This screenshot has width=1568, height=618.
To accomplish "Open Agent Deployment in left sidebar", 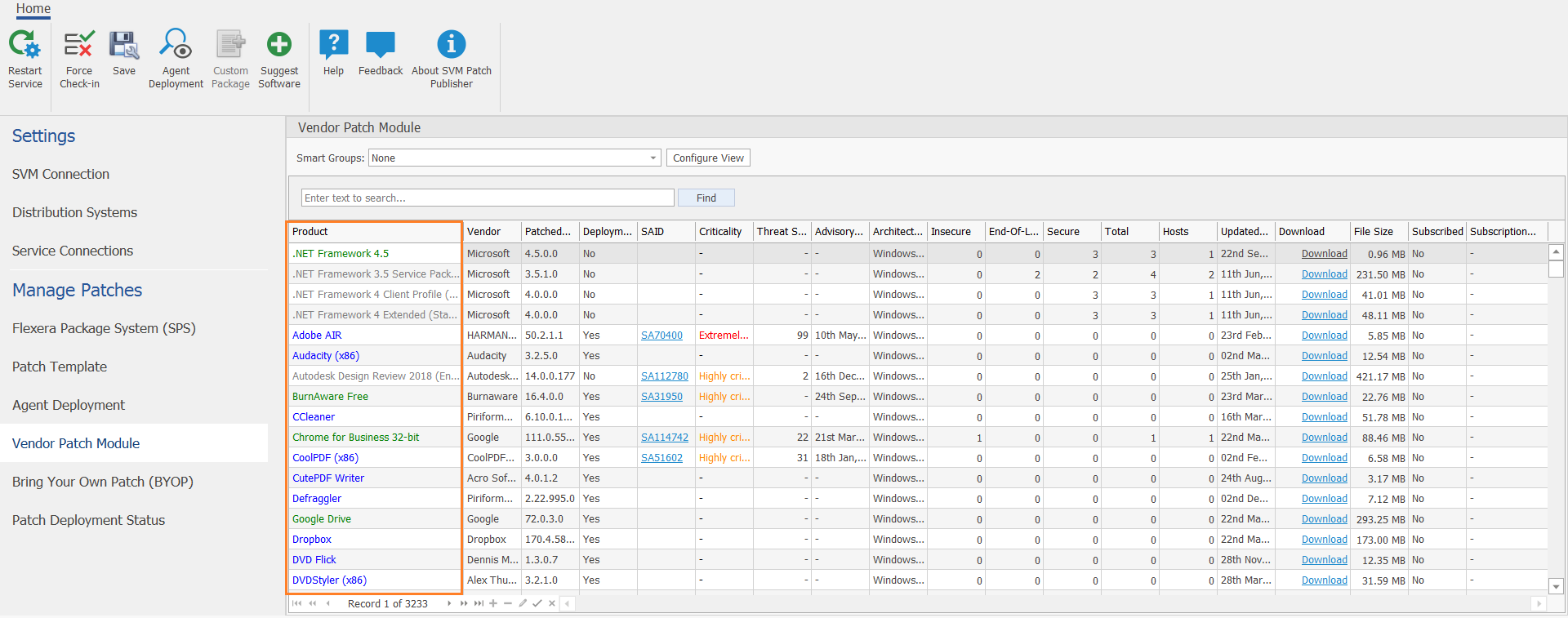I will (x=68, y=405).
